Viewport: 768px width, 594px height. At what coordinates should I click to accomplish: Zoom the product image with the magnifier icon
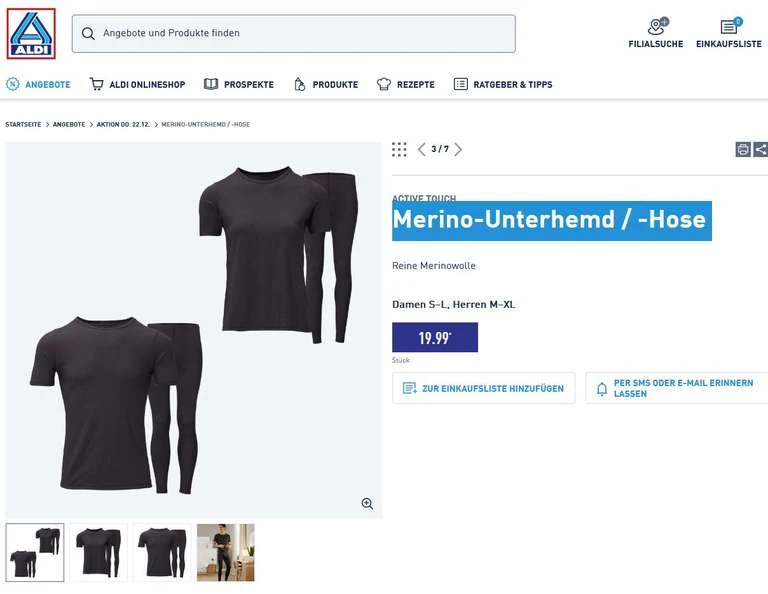click(x=367, y=504)
